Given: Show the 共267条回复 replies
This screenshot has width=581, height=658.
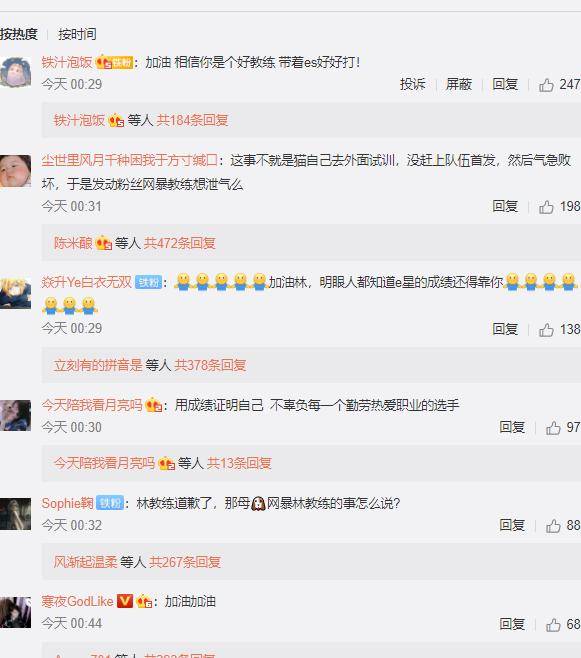Looking at the screenshot, I should 185,562.
